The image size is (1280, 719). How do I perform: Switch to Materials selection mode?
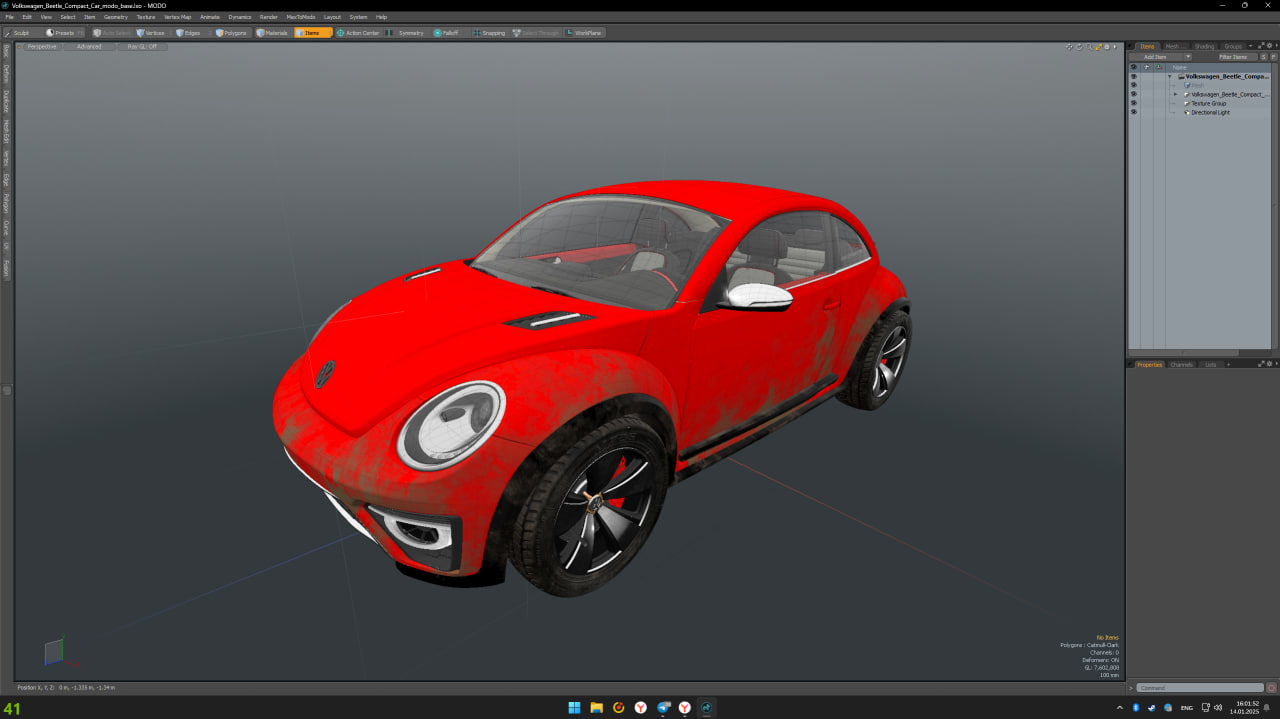(272, 33)
